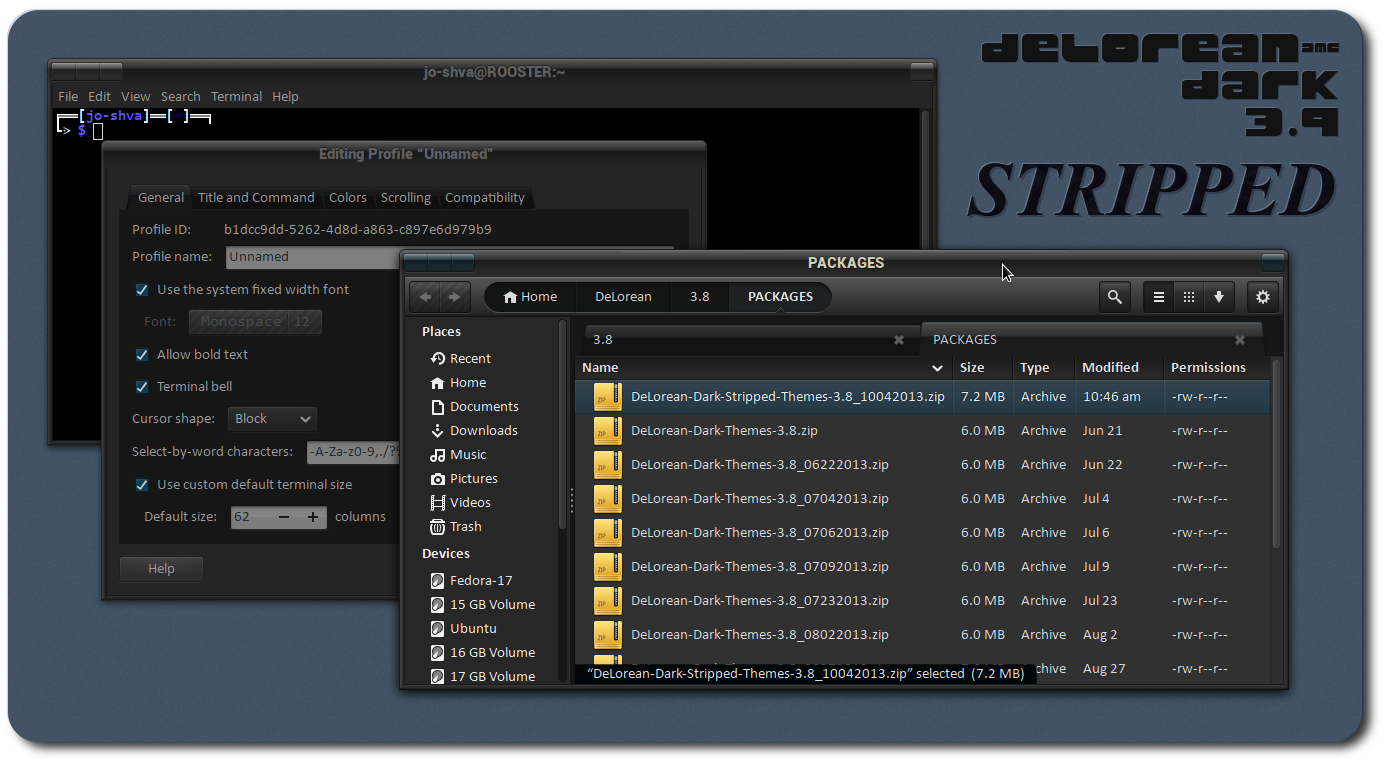Close the PACKAGES file manager tab
The image size is (1386, 765).
1240,340
